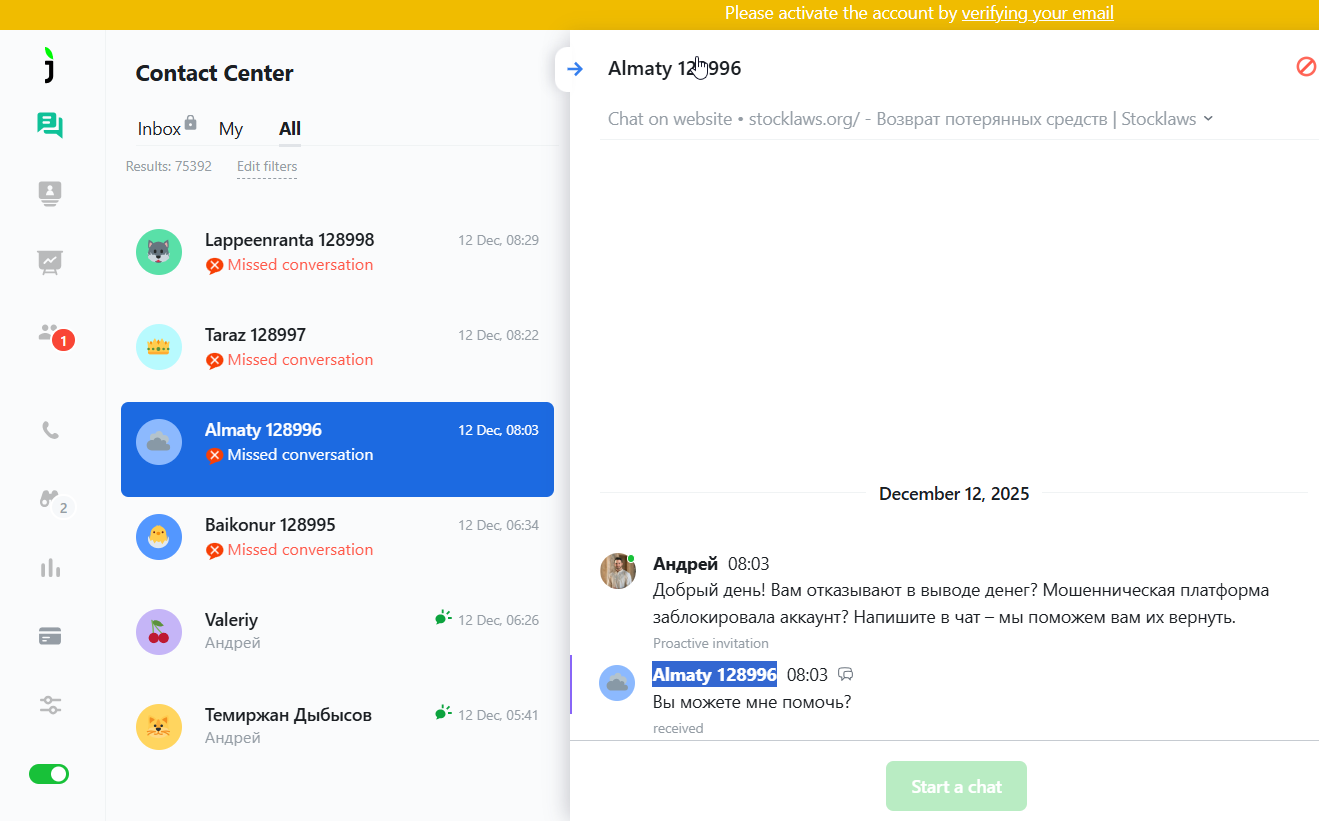Open the bar chart statistics sidebar icon
Screen dimensions: 1319x821
tap(50, 568)
